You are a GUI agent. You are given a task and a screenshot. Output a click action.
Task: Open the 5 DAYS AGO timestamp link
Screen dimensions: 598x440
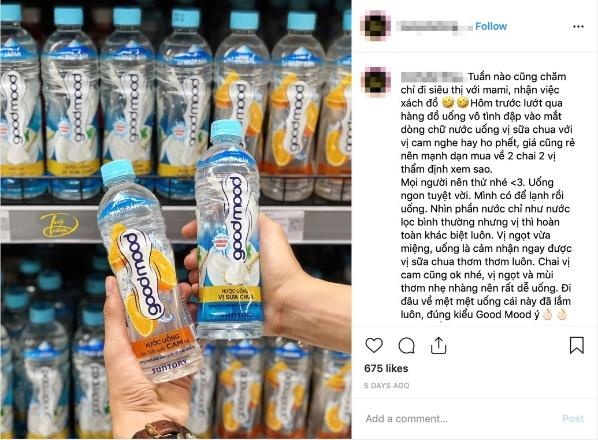tap(386, 385)
